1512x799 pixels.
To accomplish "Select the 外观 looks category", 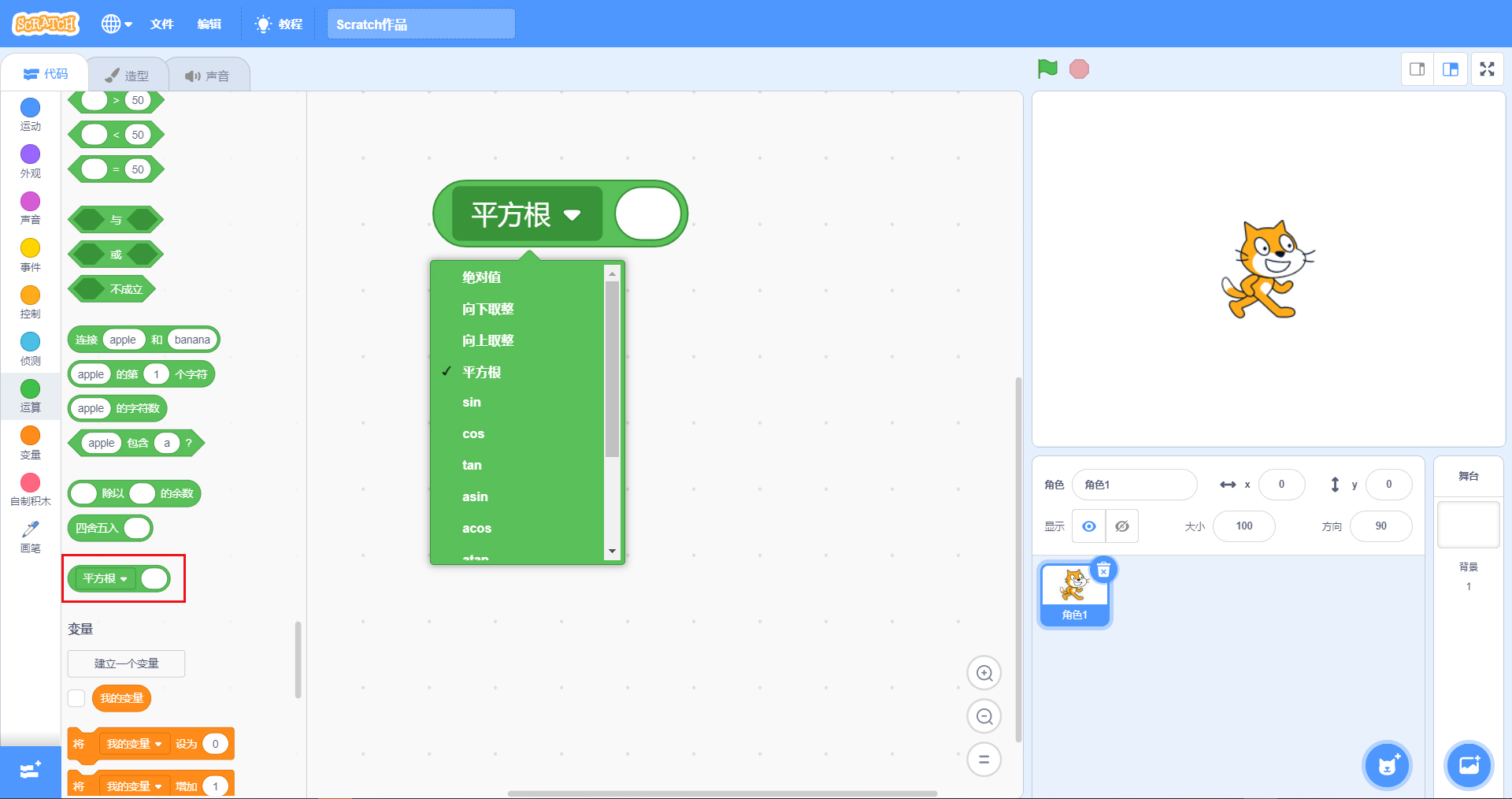I will click(x=30, y=162).
